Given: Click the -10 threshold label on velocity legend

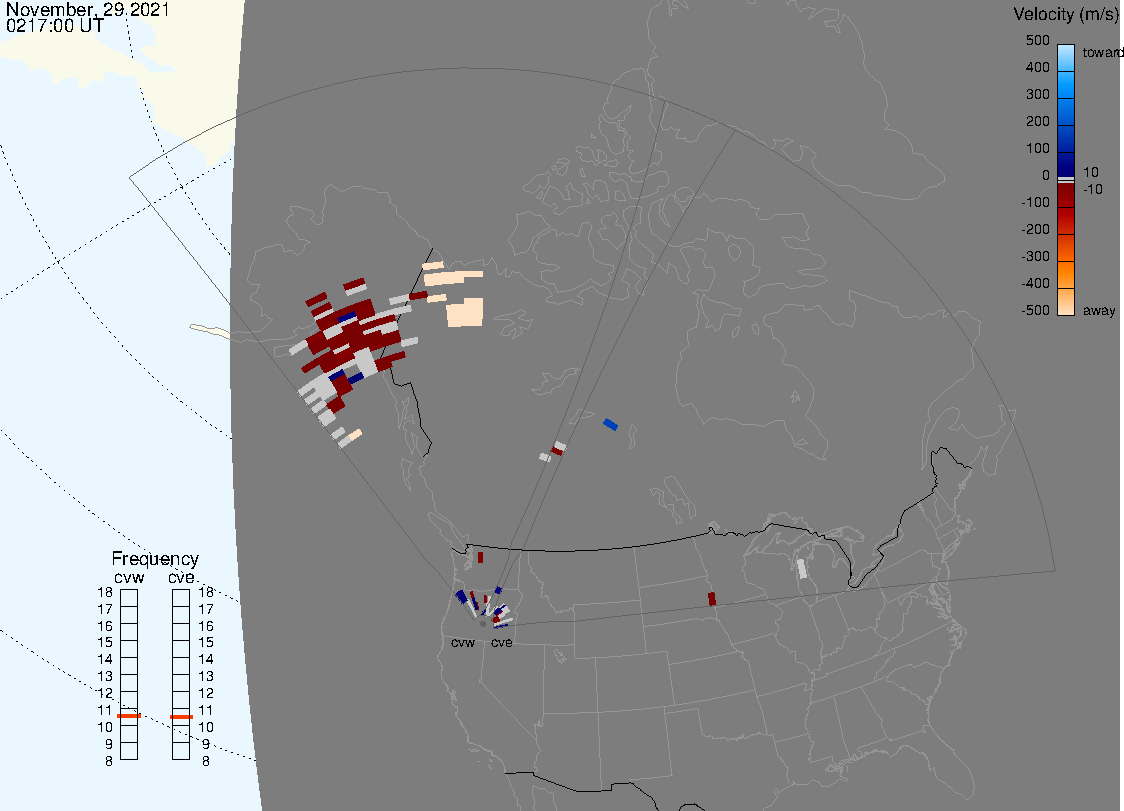Looking at the screenshot, I should (1092, 189).
